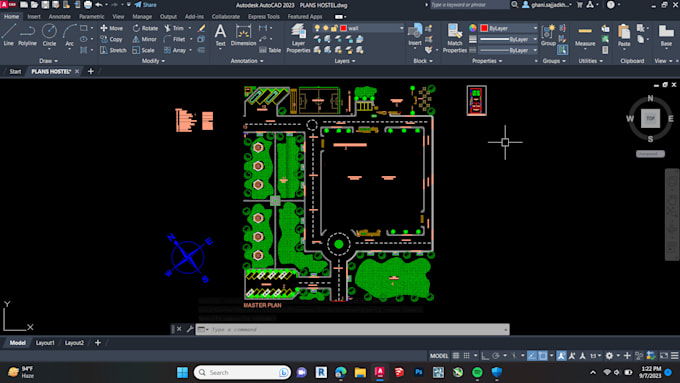Insert a Table
Screen dimensions: 680x383
(x=270, y=50)
